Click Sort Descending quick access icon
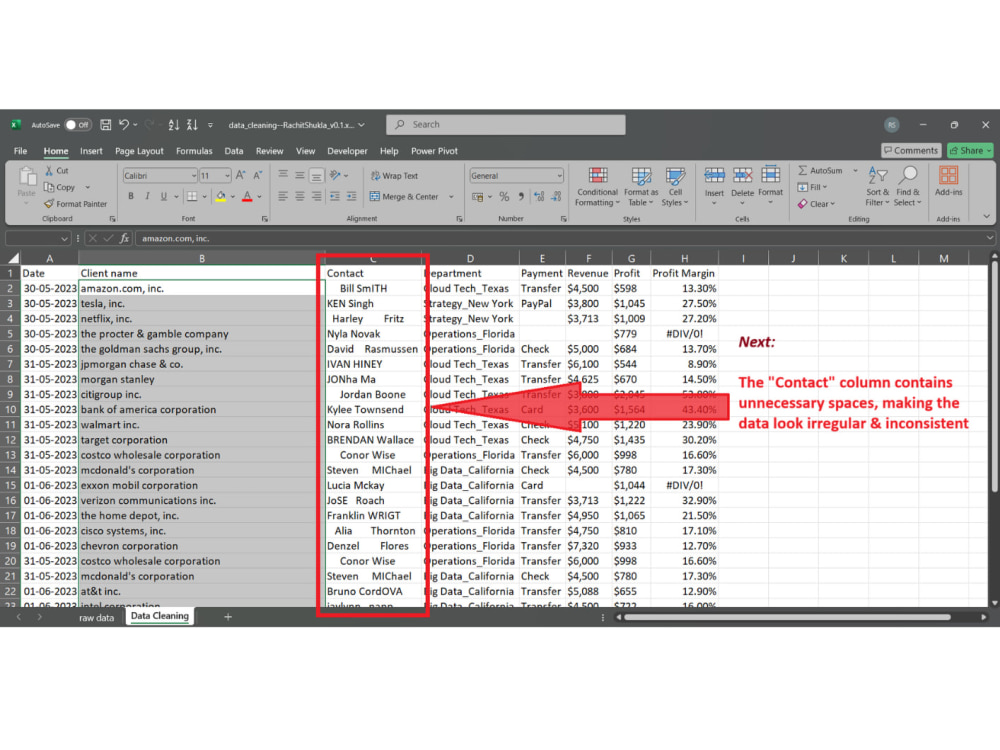1000x750 pixels. pyautogui.click(x=192, y=125)
